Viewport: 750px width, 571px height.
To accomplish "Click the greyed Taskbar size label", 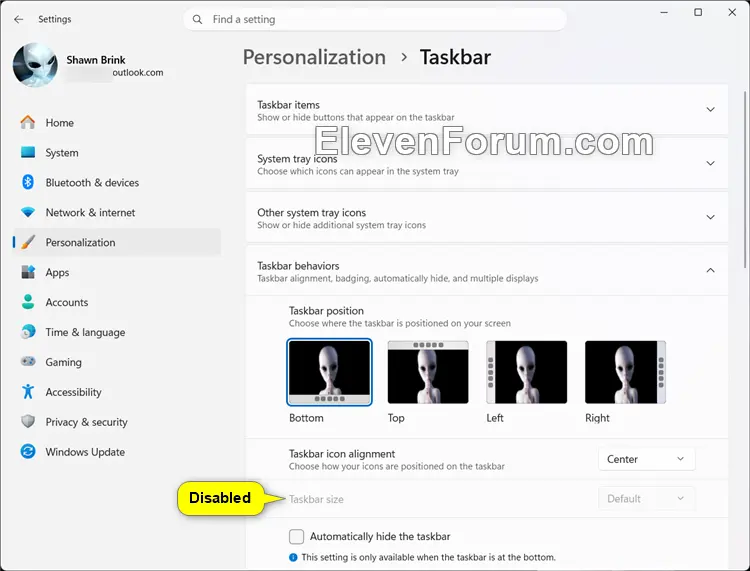I will coord(316,499).
